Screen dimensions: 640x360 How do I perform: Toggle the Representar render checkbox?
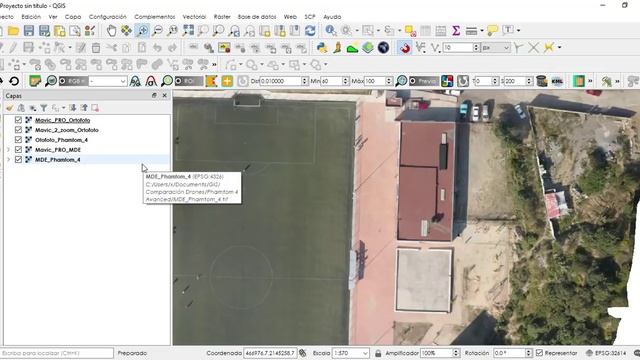coord(539,353)
